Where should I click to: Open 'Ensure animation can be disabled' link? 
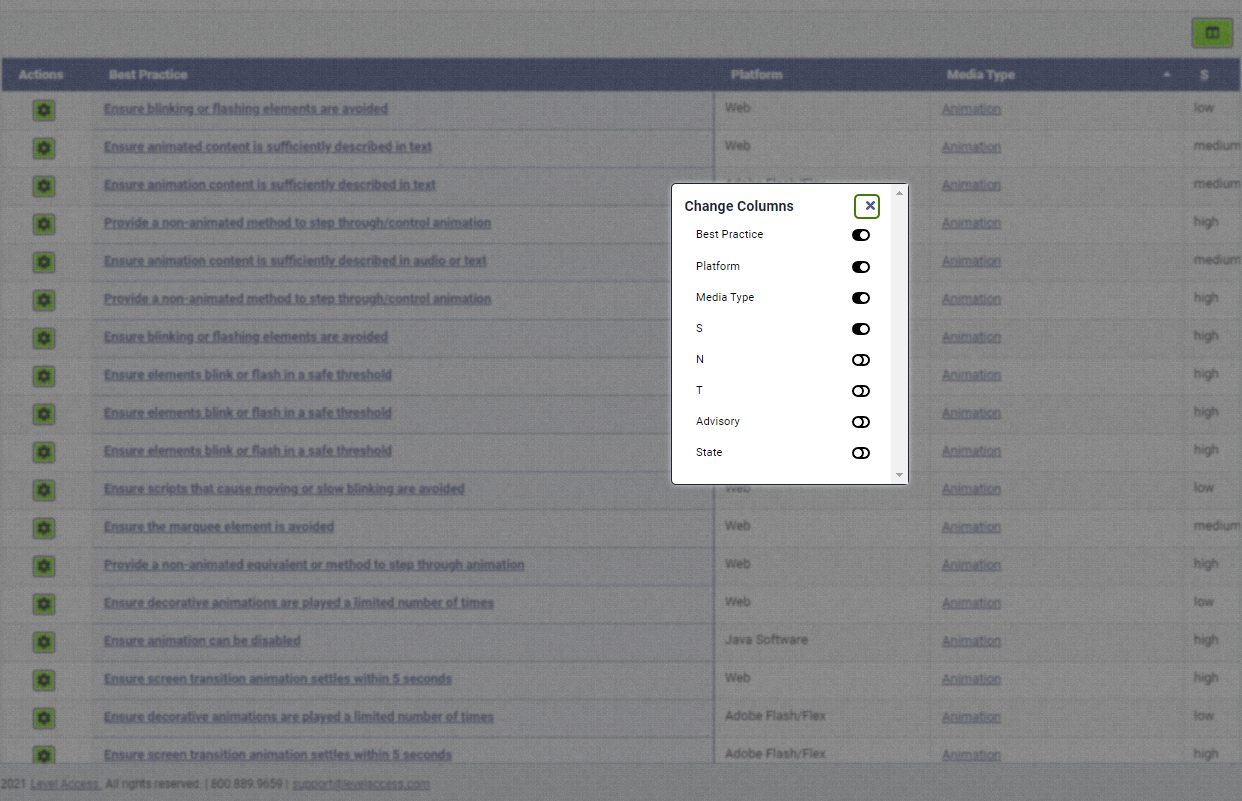click(202, 641)
